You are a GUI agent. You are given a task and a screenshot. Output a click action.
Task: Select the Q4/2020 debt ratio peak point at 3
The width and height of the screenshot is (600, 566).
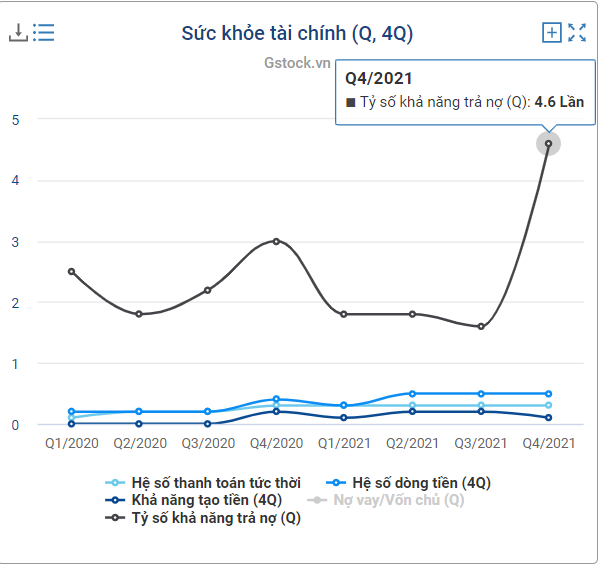pyautogui.click(x=276, y=241)
